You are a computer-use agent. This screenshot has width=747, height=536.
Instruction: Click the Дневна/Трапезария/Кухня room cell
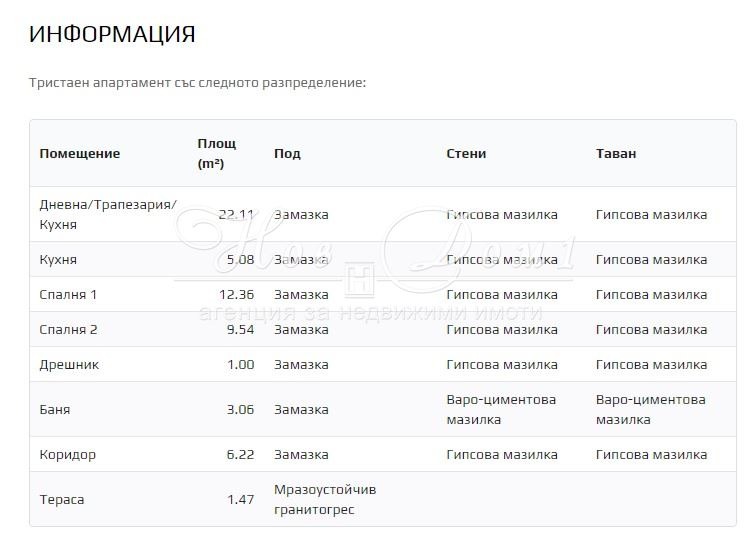pyautogui.click(x=107, y=214)
